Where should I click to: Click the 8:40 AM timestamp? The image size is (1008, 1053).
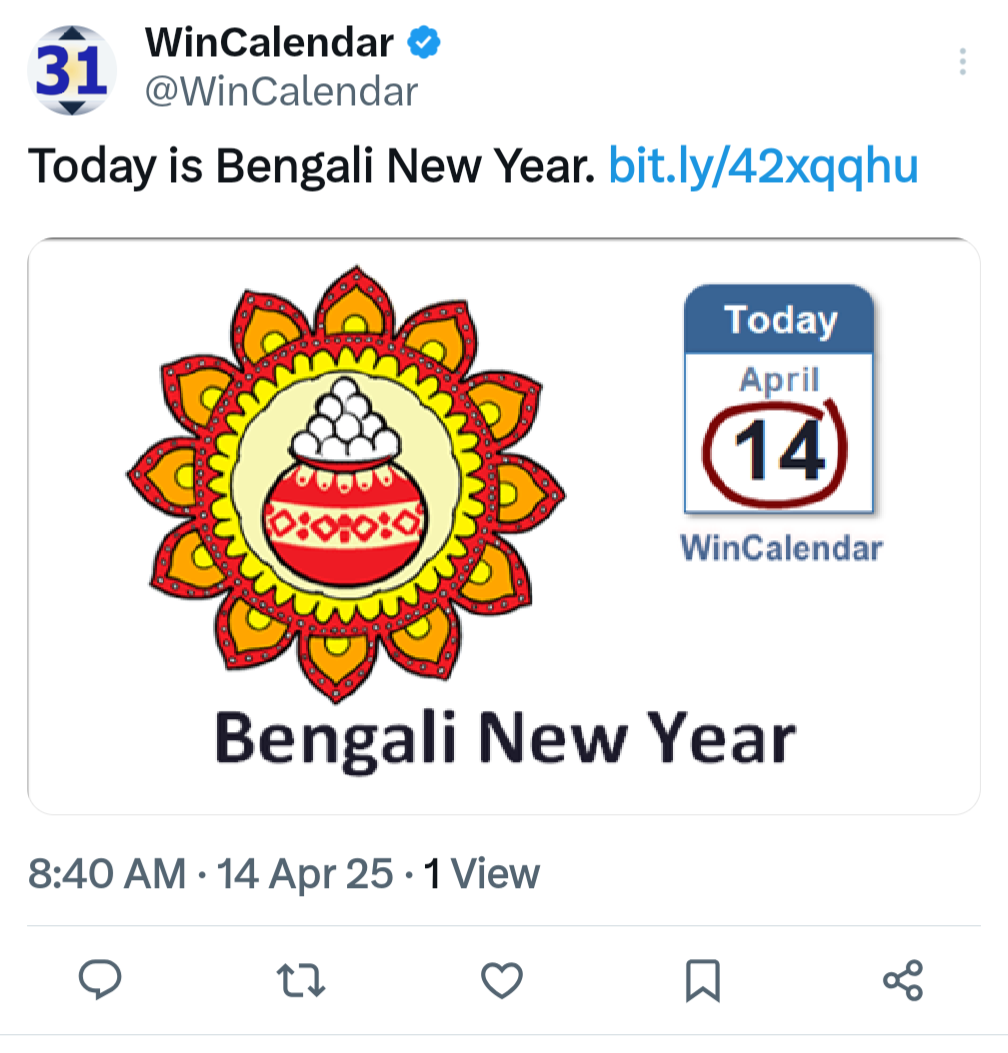107,873
